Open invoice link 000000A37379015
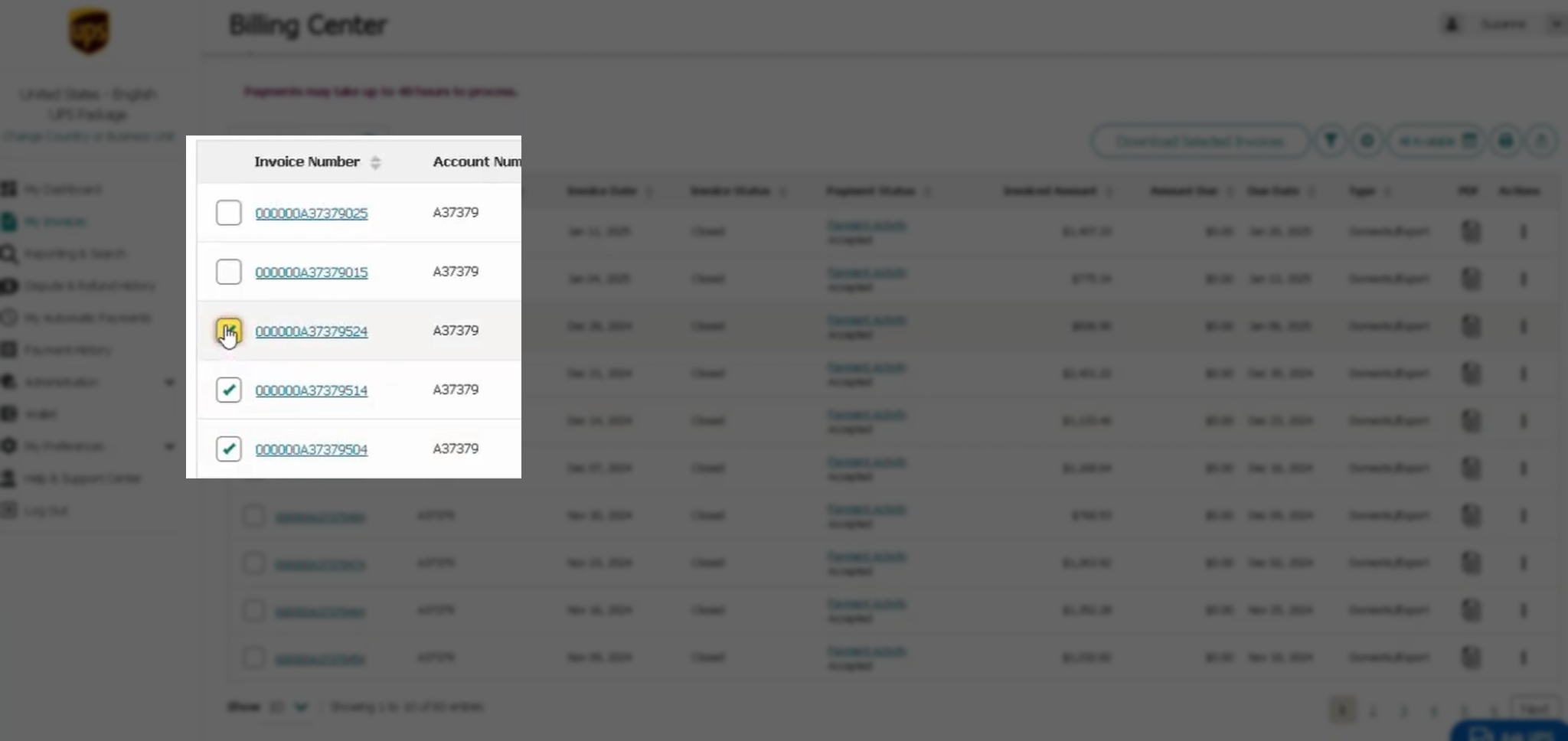The height and width of the screenshot is (741, 1568). click(x=311, y=273)
